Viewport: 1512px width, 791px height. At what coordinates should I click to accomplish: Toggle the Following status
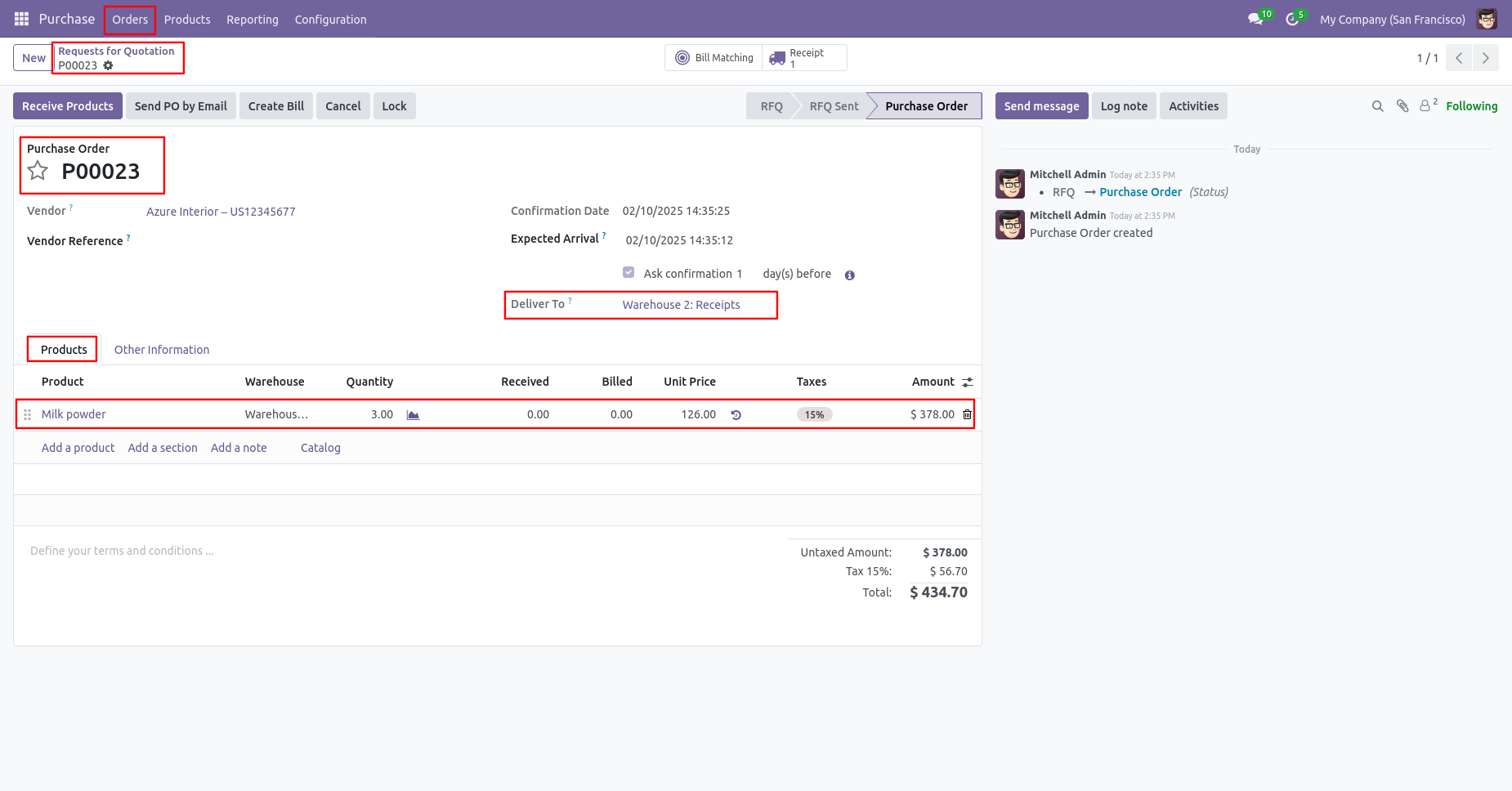point(1471,106)
